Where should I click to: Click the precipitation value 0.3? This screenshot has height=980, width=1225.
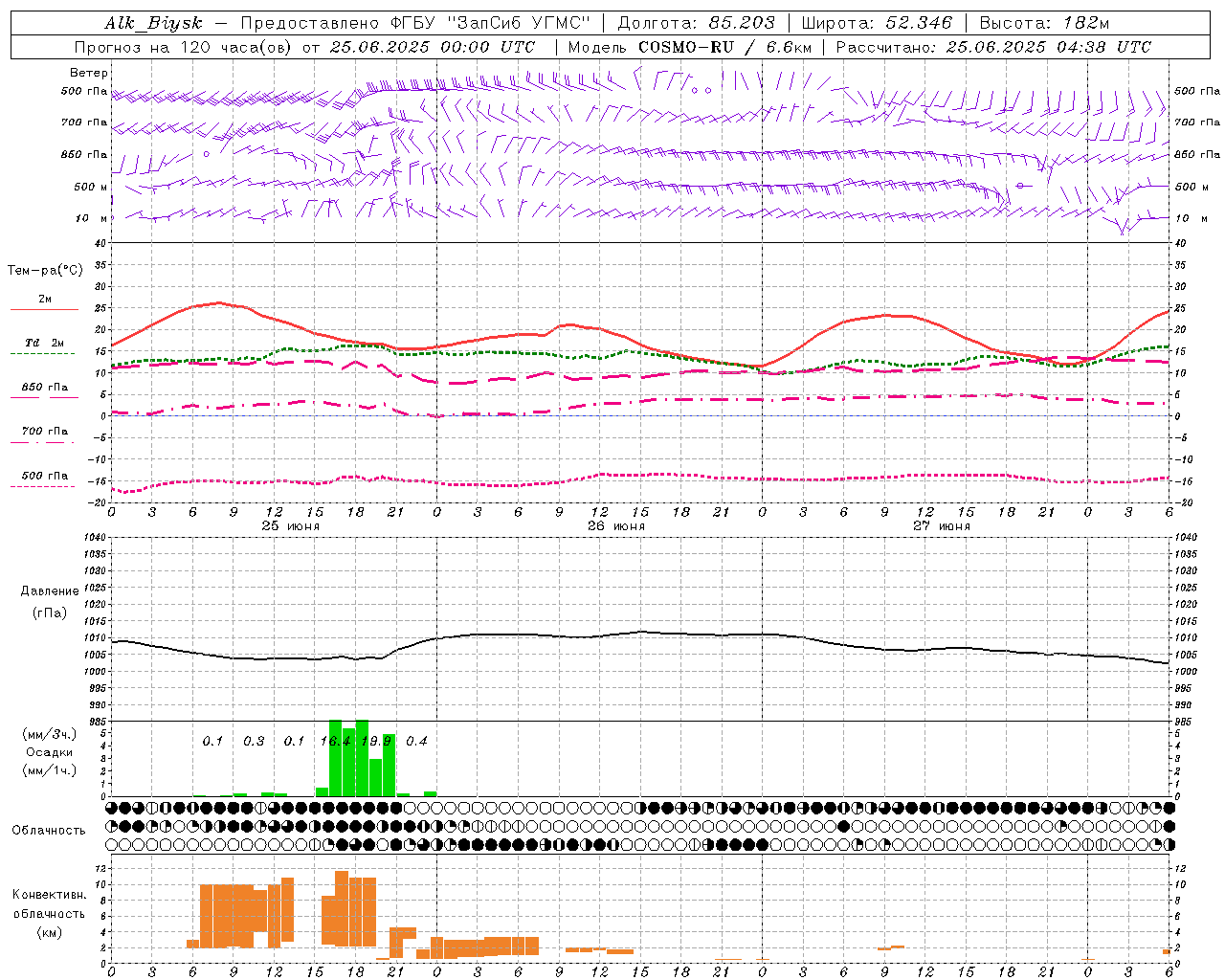click(x=254, y=741)
